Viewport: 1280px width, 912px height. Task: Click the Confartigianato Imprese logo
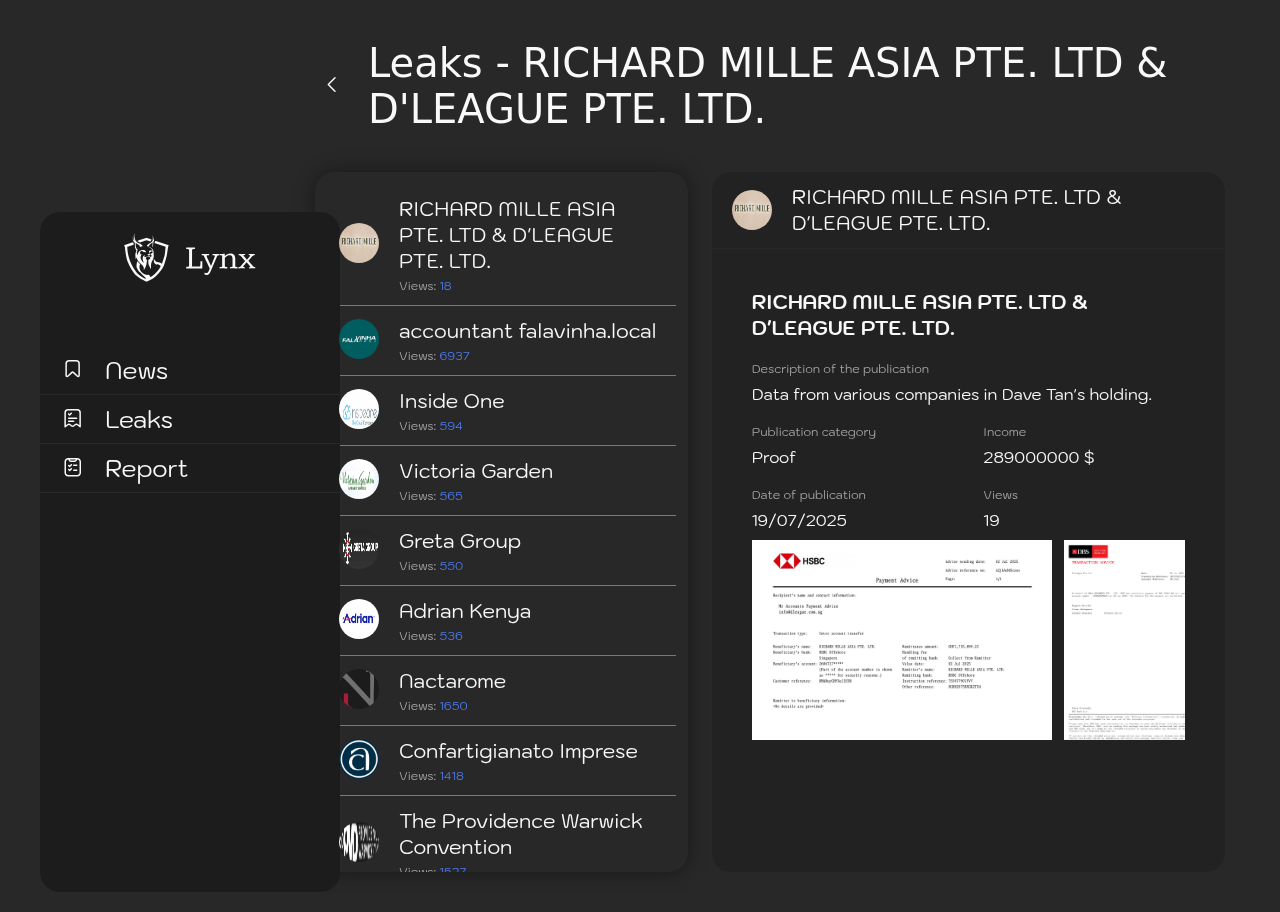coord(359,759)
